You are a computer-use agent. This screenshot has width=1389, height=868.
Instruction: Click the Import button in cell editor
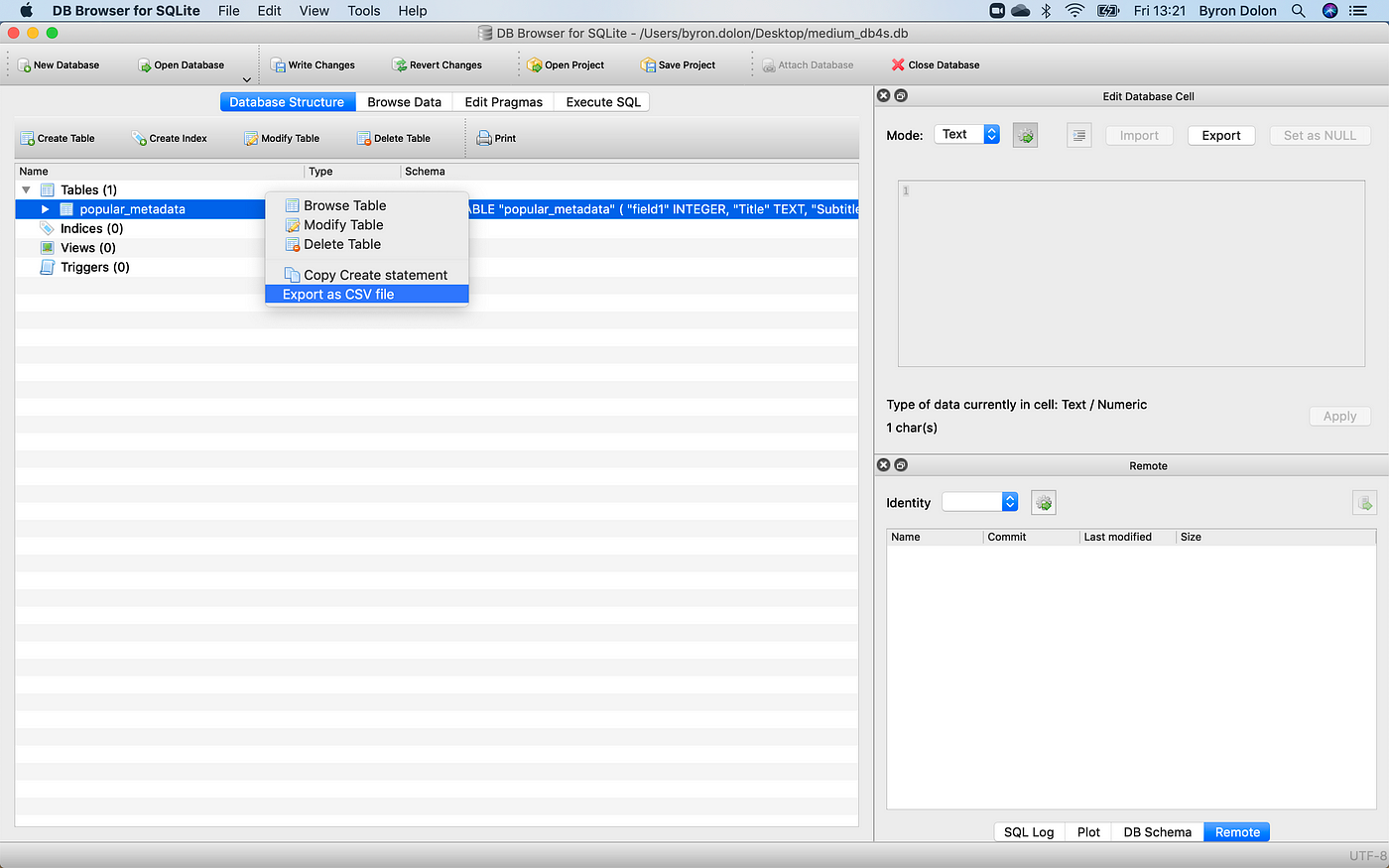[x=1139, y=136]
